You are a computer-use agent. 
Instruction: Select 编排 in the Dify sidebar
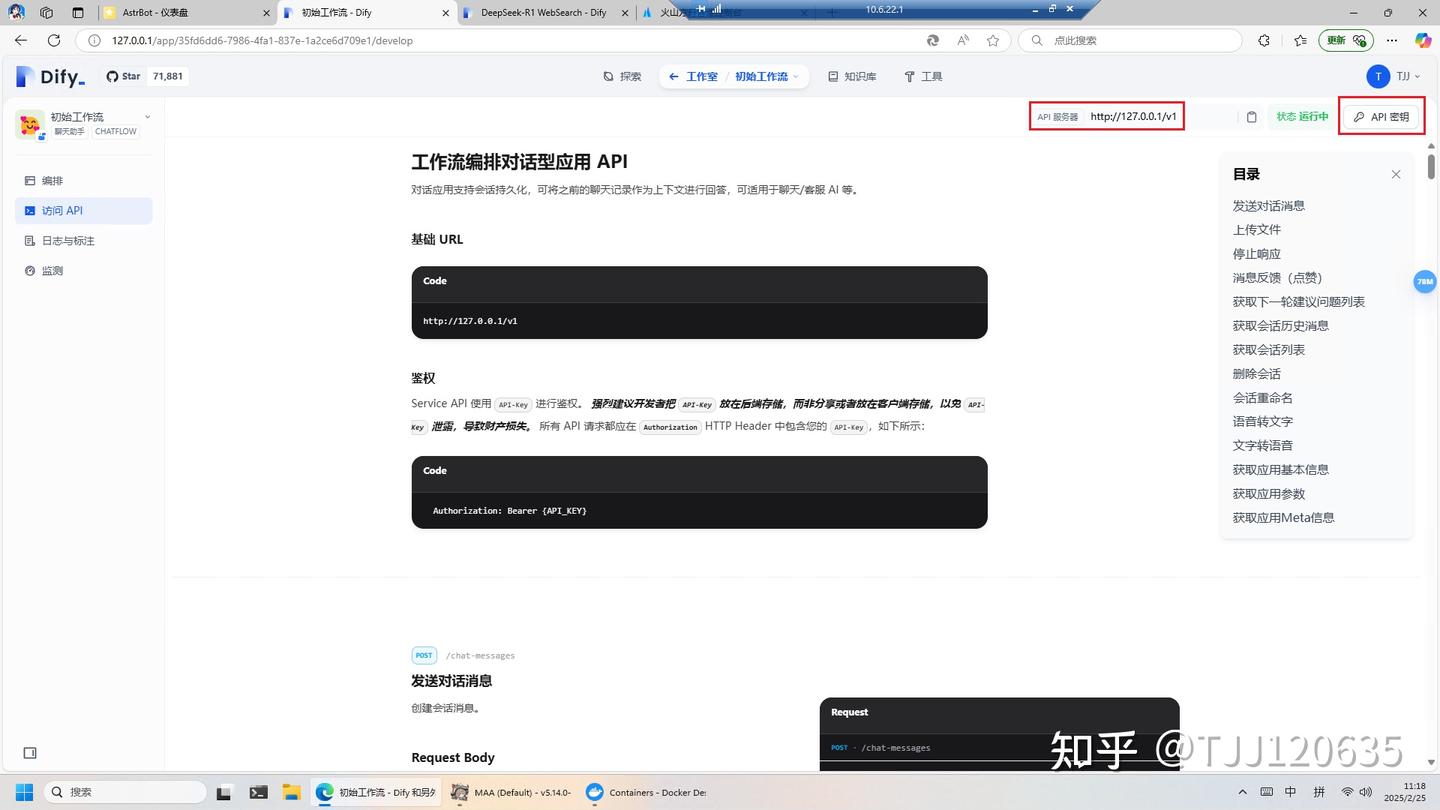52,180
